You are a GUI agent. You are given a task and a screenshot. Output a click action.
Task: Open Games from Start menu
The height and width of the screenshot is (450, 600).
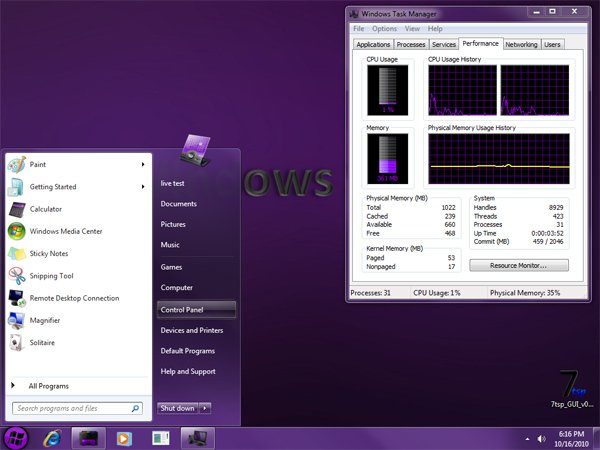pyautogui.click(x=171, y=267)
